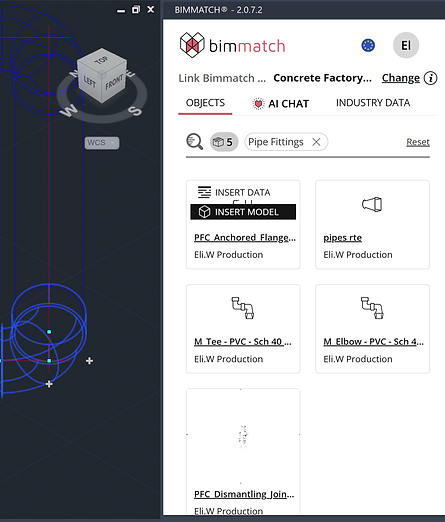Image resolution: width=445 pixels, height=522 pixels.
Task: Click the LEFT face of the ViewCube
Action: point(89,82)
